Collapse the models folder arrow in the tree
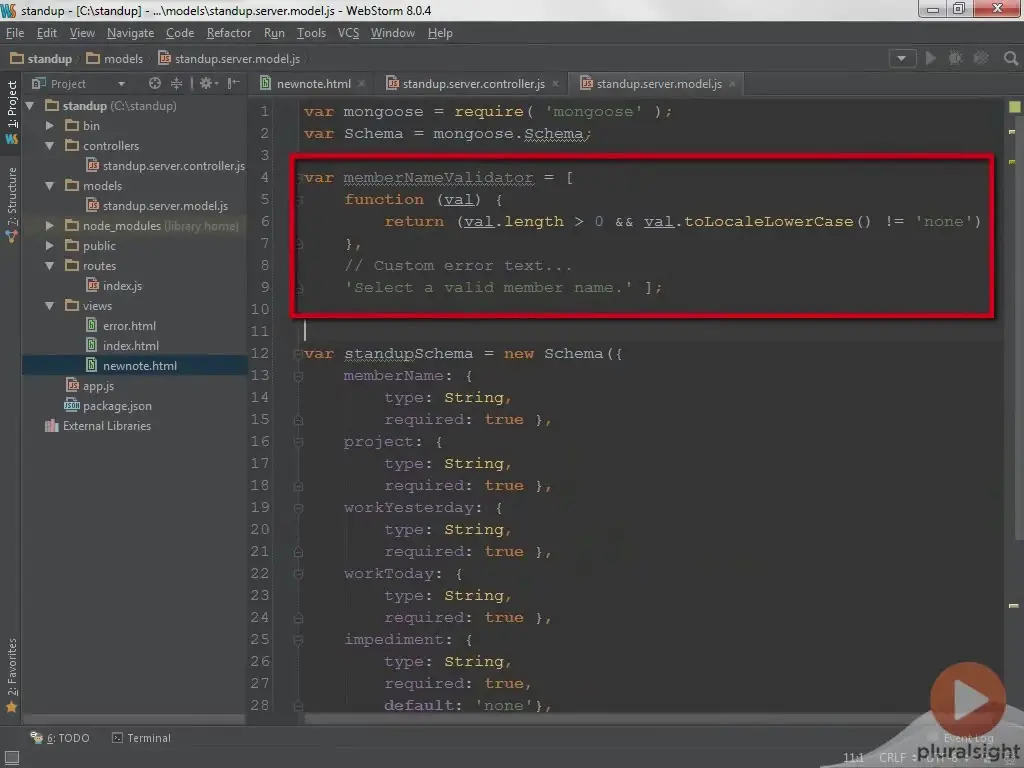 pos(50,186)
